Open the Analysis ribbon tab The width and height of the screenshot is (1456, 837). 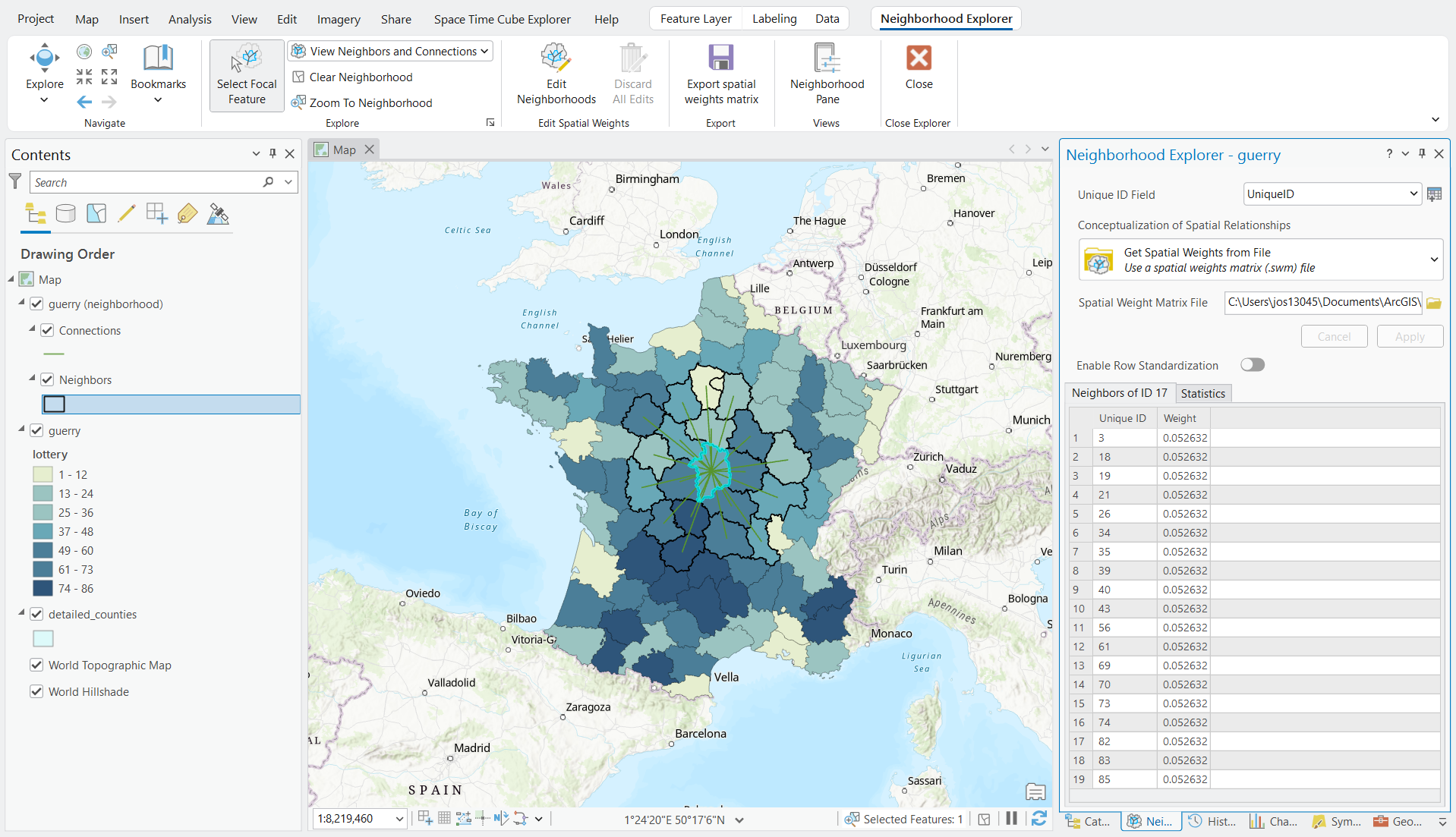190,19
